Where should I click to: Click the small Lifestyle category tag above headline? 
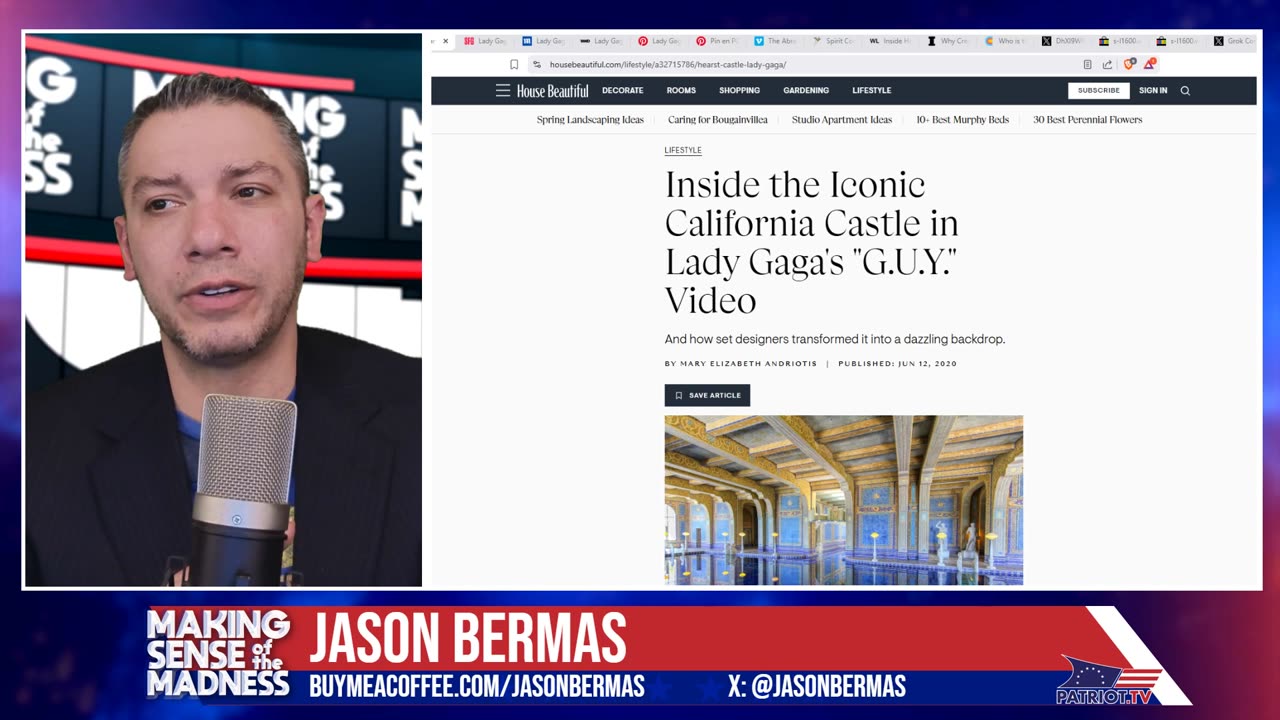(683, 150)
